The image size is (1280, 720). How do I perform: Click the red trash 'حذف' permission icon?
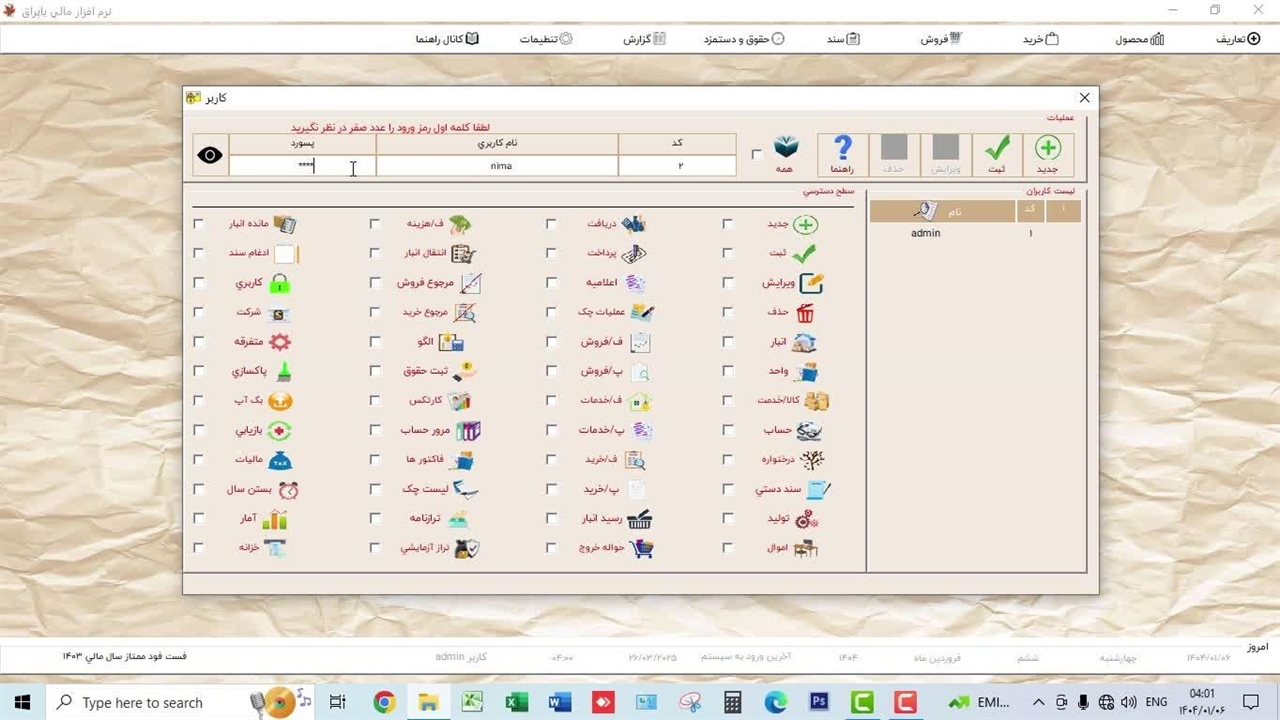[x=805, y=313]
